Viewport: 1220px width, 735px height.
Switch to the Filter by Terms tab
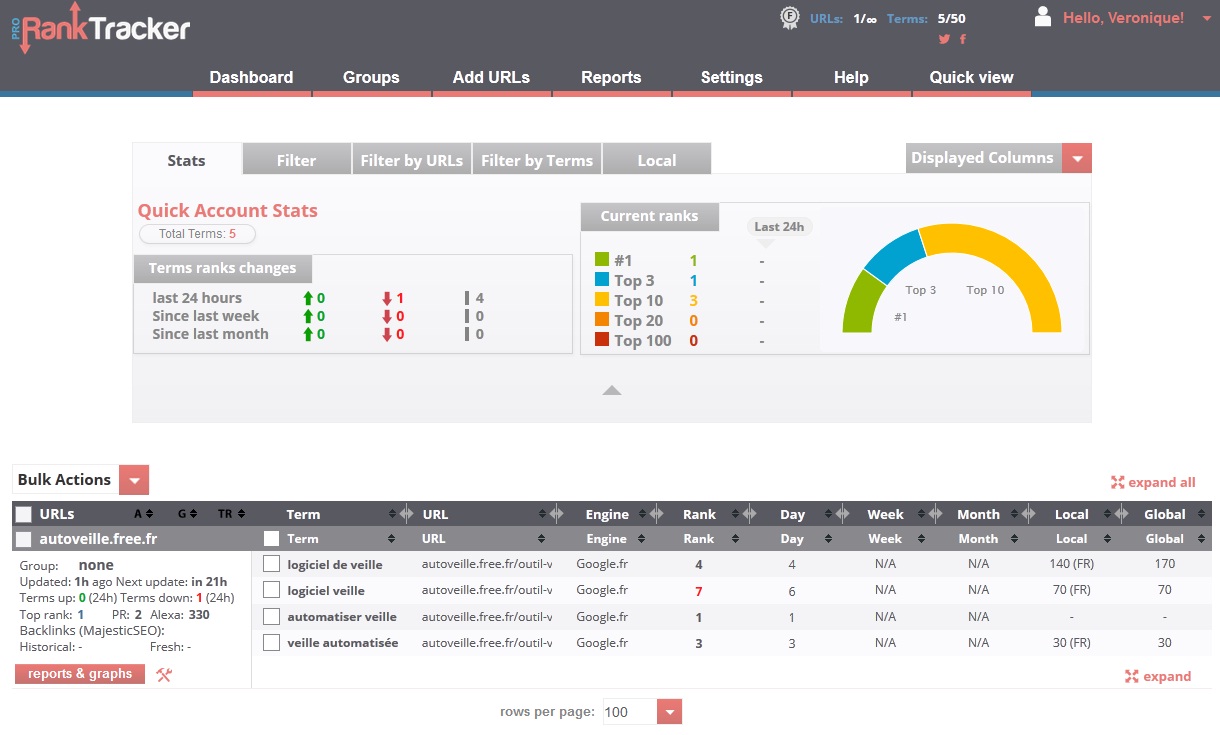537,160
